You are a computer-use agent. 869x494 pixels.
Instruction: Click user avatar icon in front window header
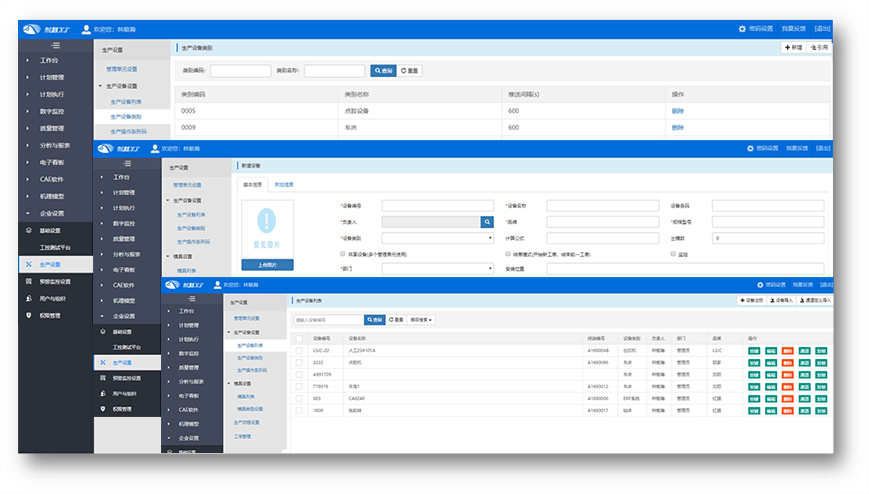217,284
